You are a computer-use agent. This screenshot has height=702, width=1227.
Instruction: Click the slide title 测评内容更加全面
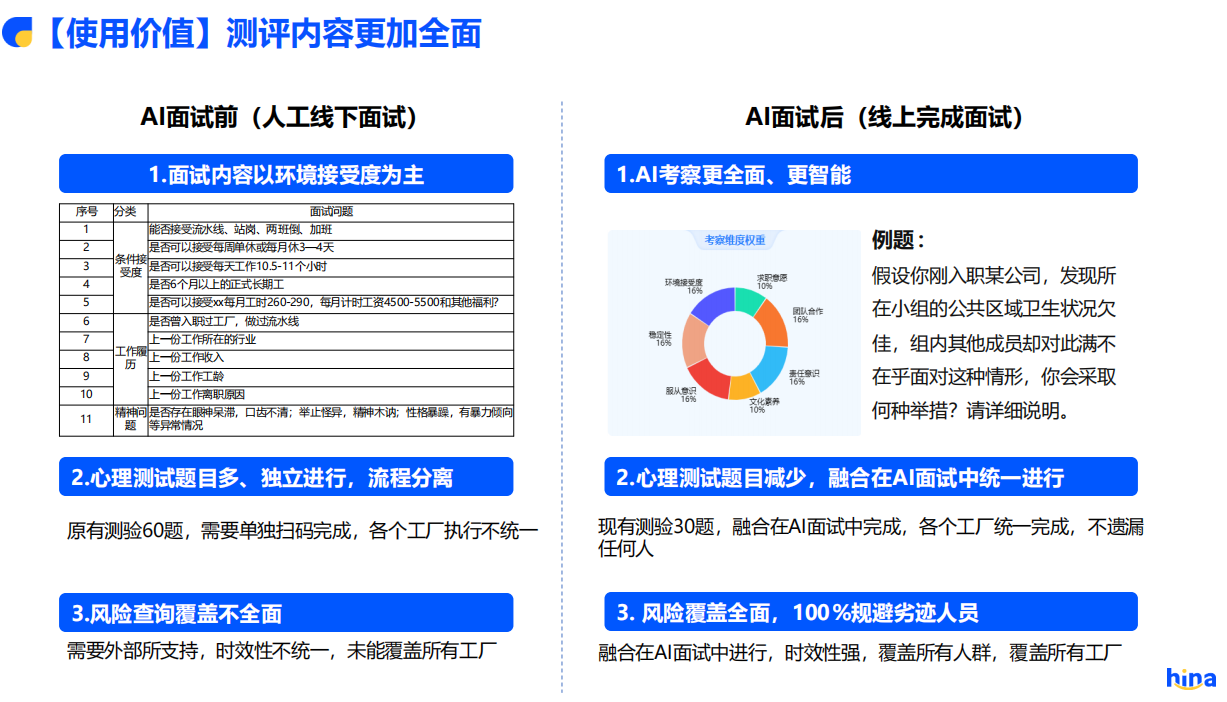coord(354,33)
